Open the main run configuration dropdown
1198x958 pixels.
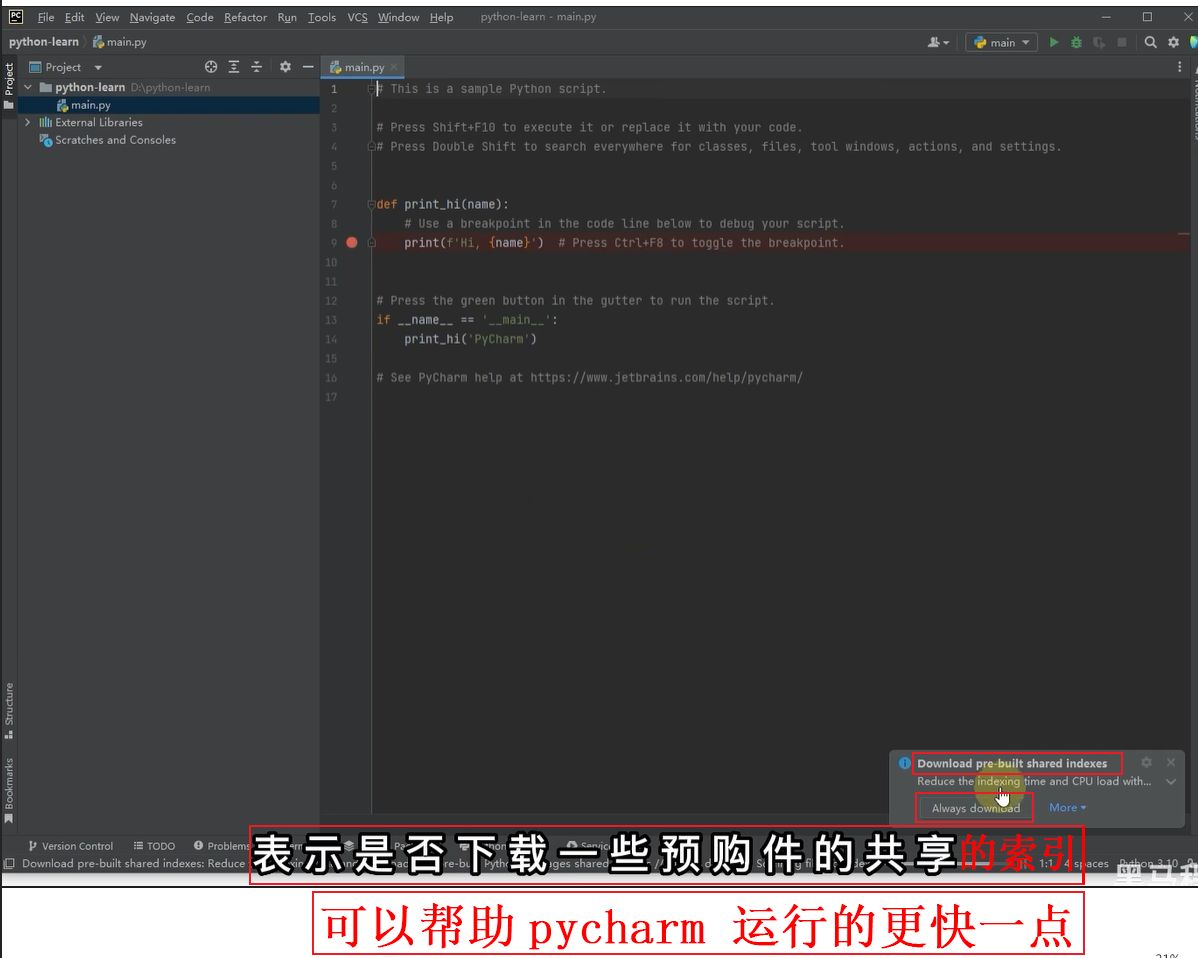click(x=1001, y=42)
